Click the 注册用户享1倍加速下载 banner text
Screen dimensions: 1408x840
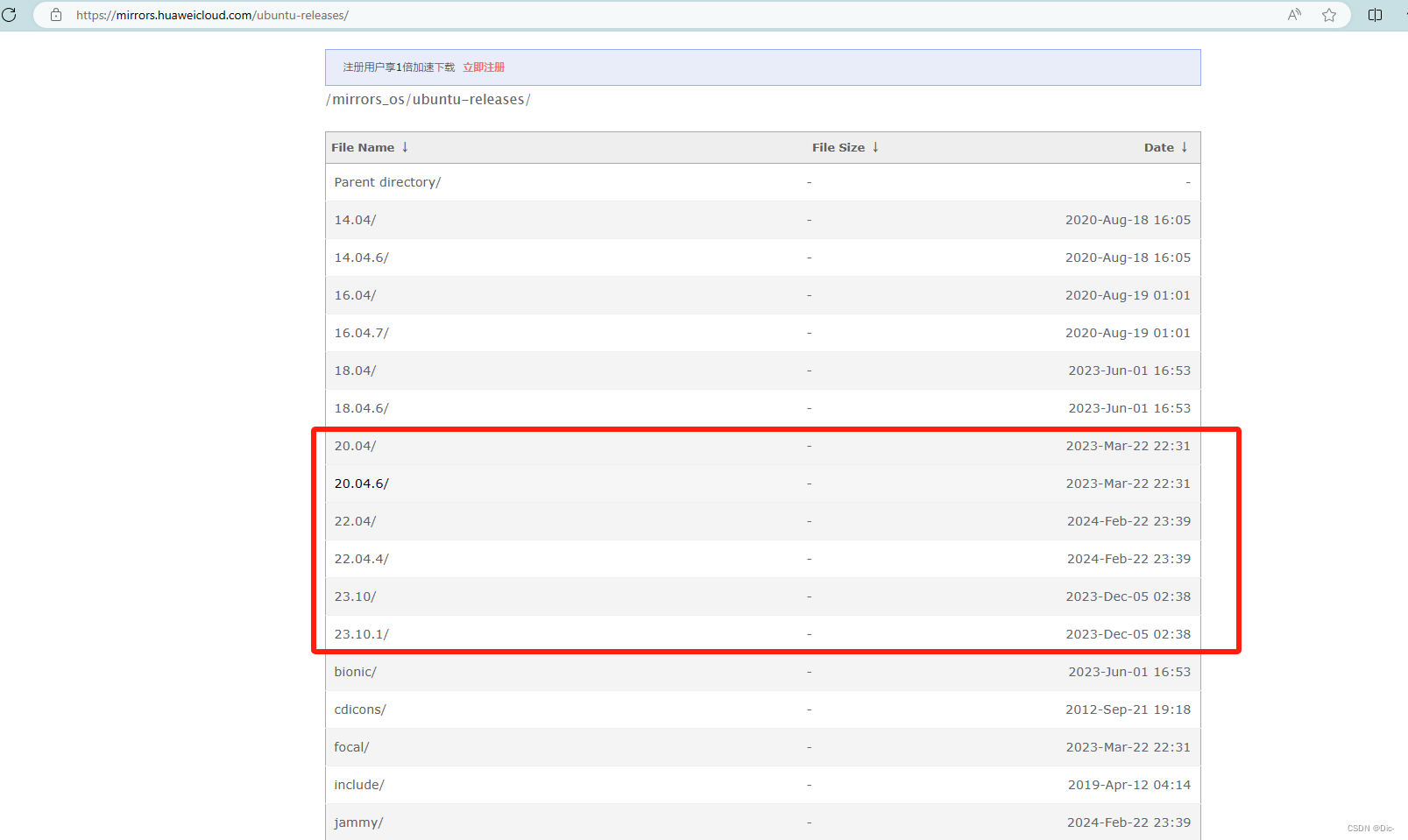tap(399, 67)
